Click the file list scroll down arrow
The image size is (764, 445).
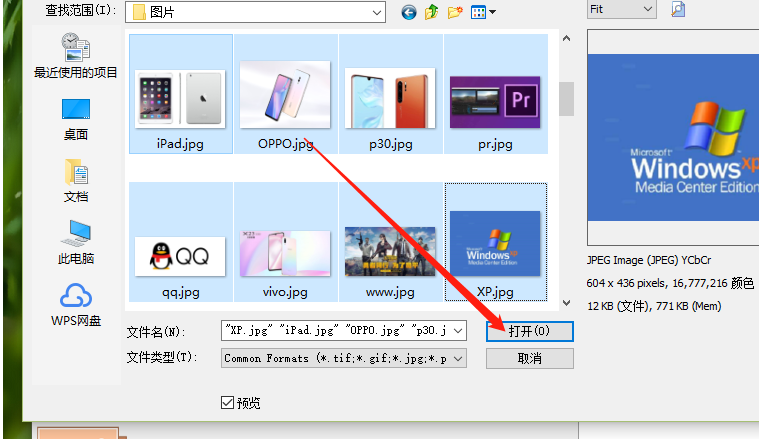[x=566, y=303]
